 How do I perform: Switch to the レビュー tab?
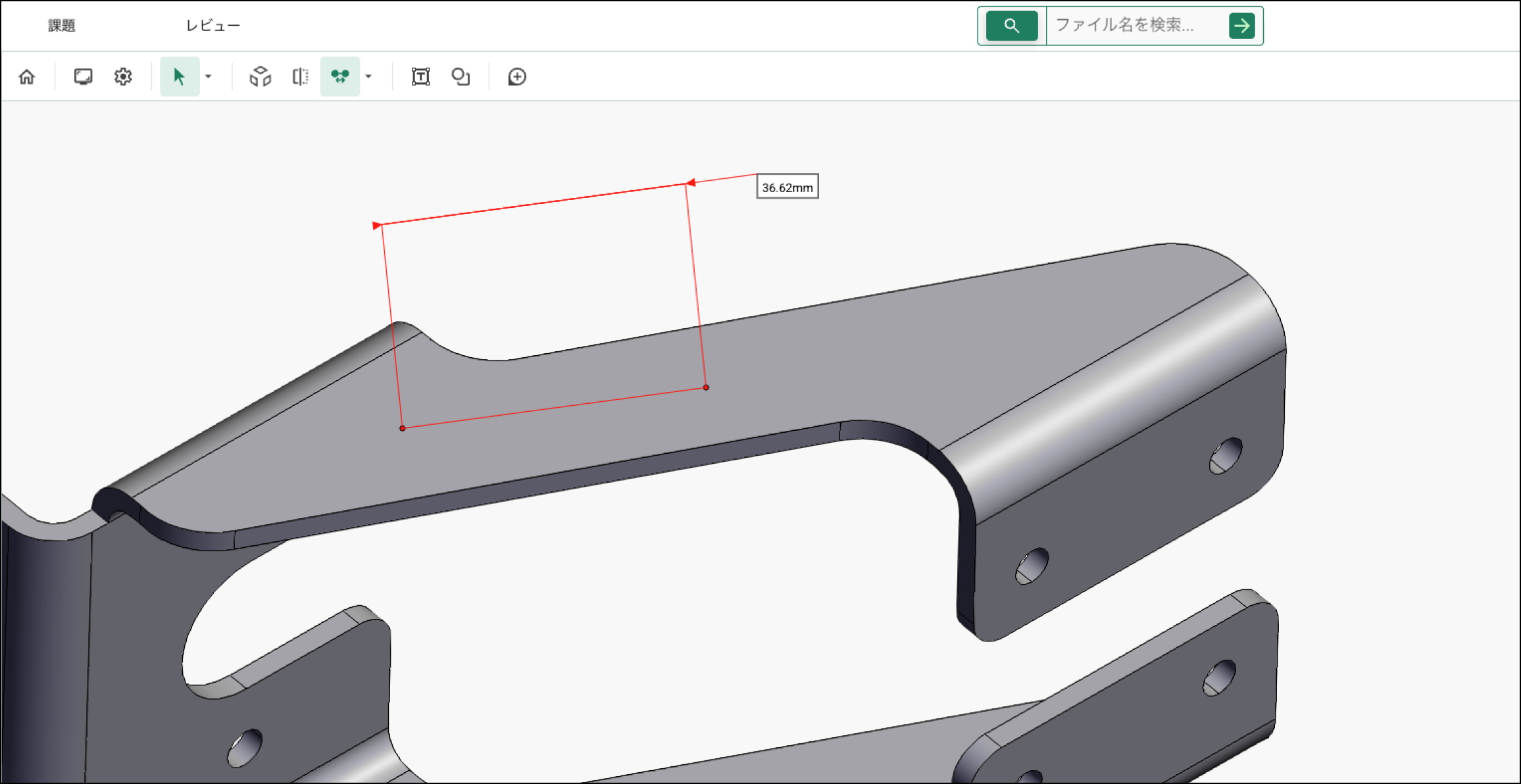click(x=212, y=26)
